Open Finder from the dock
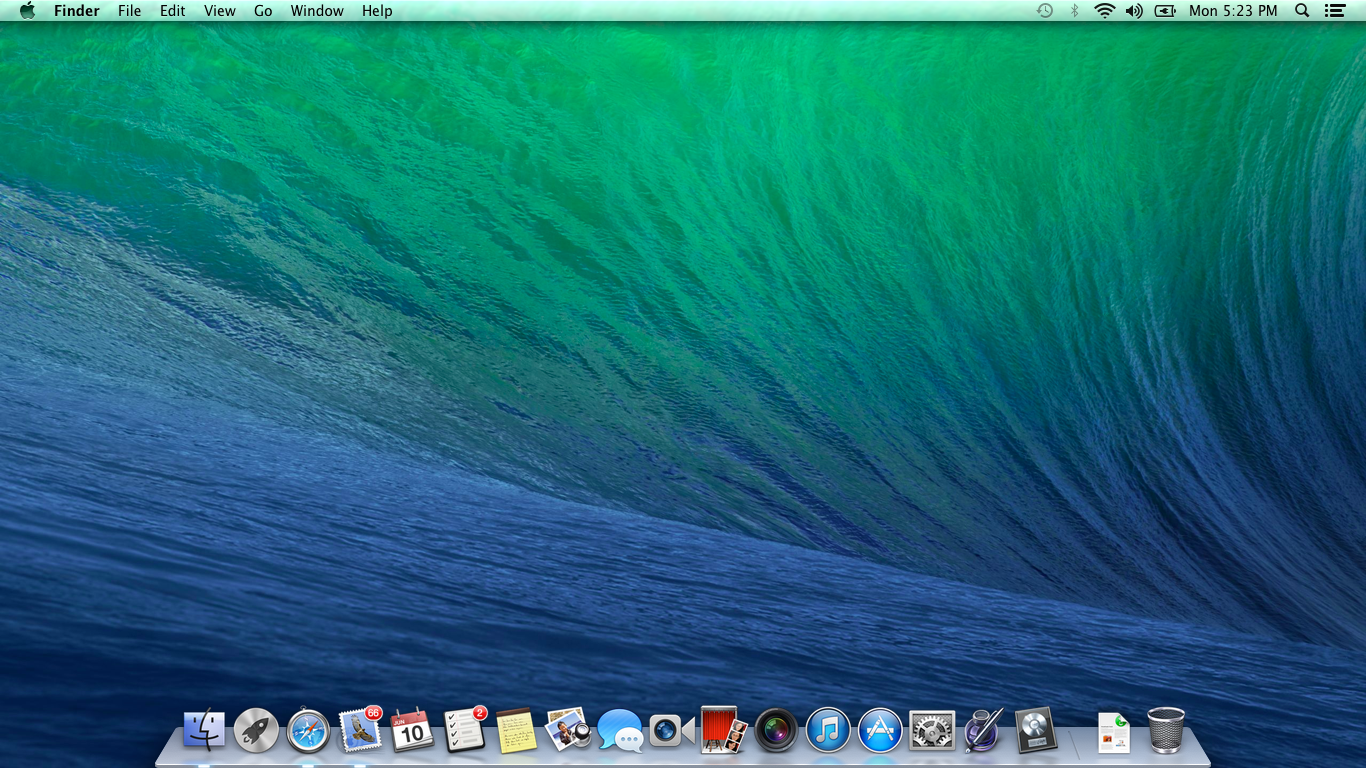The width and height of the screenshot is (1366, 768). 204,730
